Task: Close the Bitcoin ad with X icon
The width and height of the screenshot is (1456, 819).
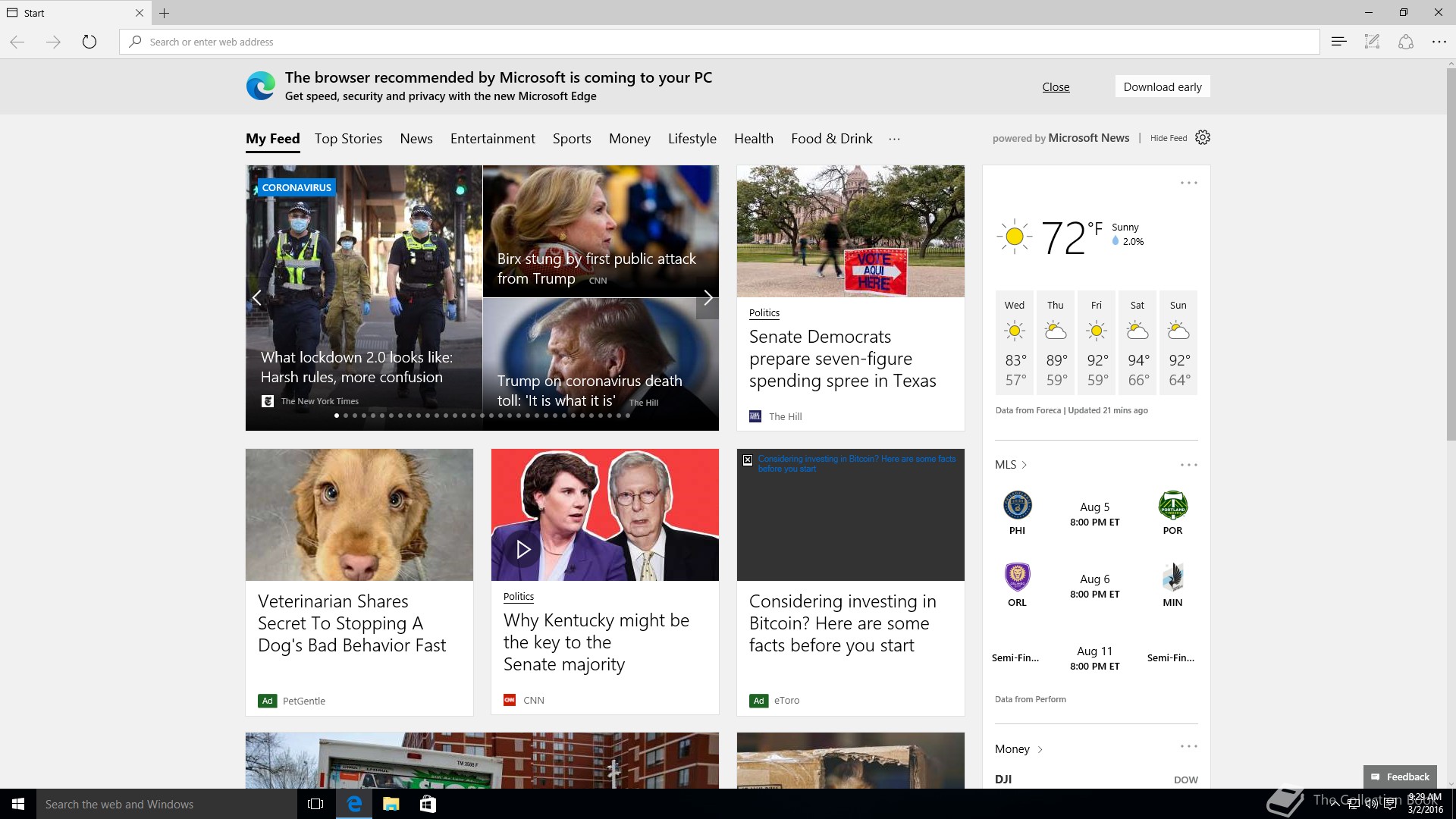Action: pyautogui.click(x=747, y=460)
